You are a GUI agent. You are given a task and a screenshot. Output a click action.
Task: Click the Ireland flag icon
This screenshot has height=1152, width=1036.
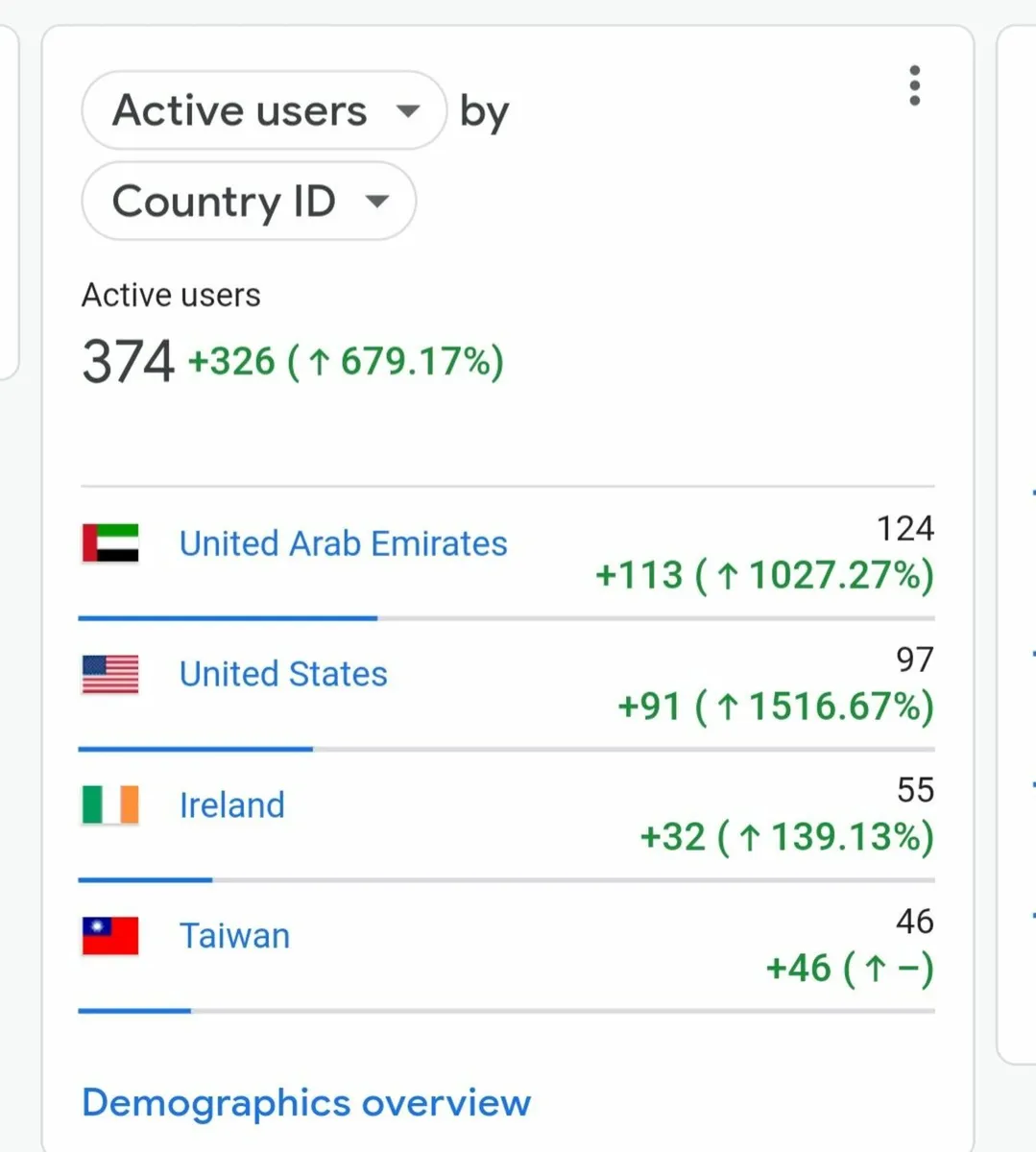110,805
